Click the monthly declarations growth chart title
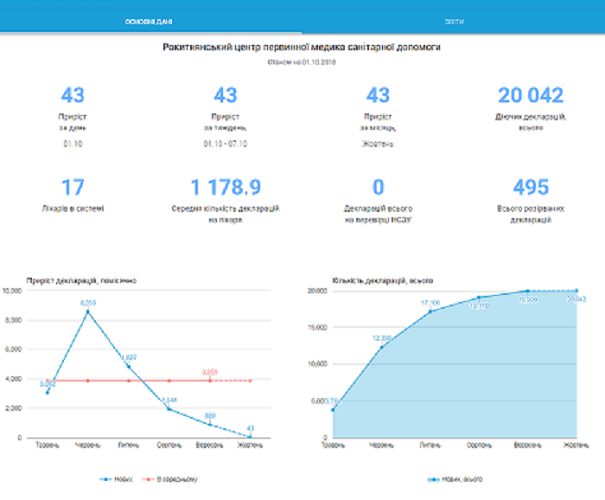The height and width of the screenshot is (500, 605). (x=81, y=280)
